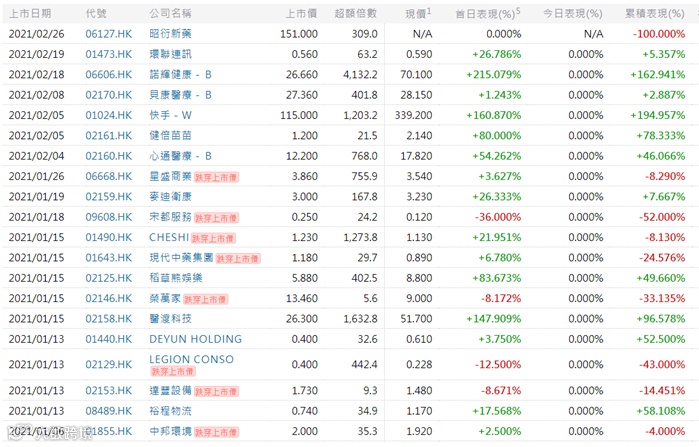Click company name 中邦環境
This screenshot has width=699, height=447.
point(170,431)
